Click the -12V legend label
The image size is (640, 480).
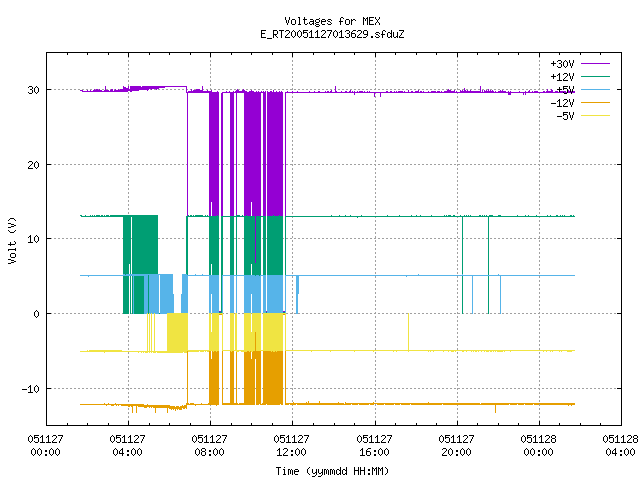click(x=562, y=103)
